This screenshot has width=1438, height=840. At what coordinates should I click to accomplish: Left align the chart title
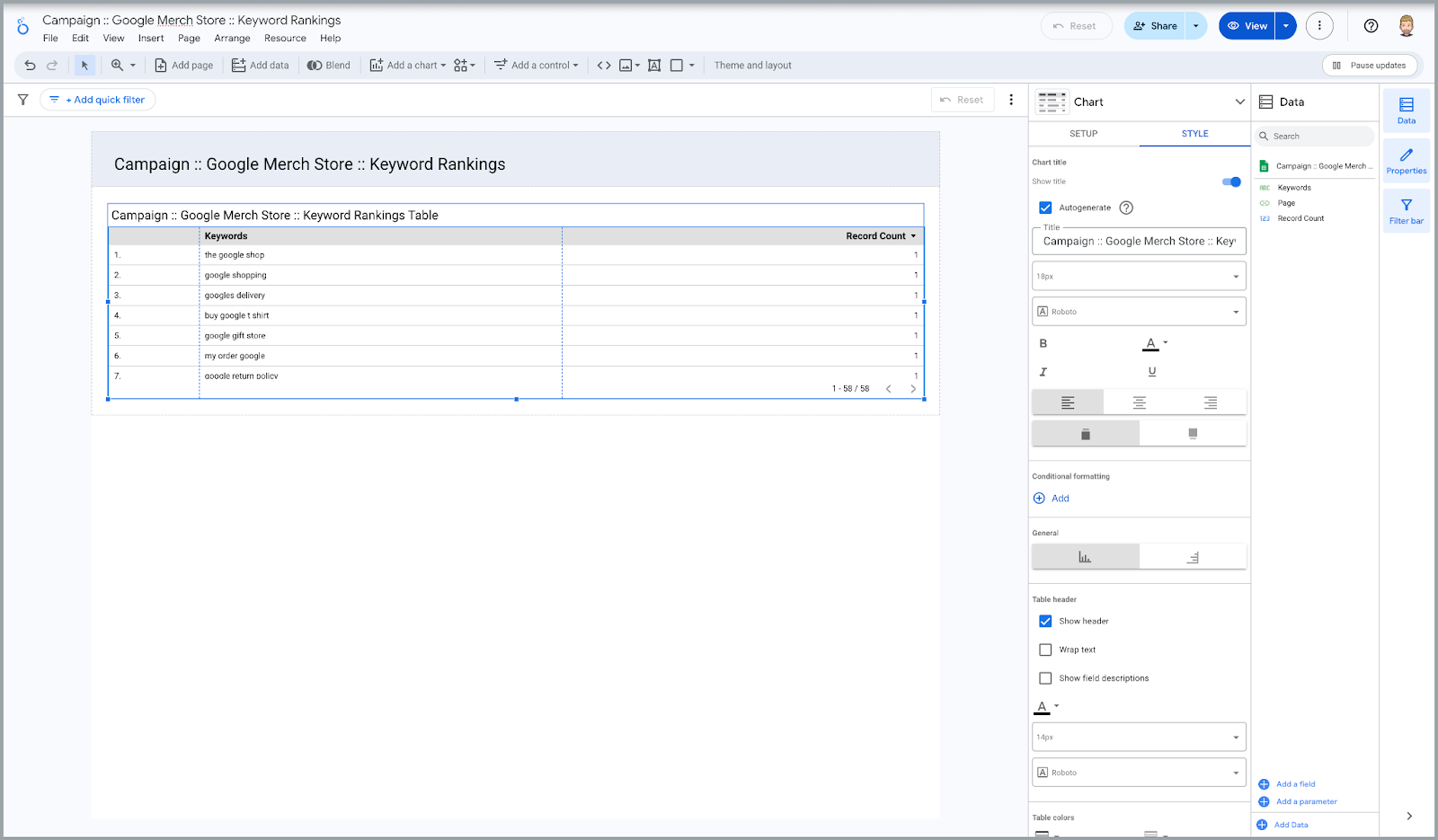[1068, 402]
